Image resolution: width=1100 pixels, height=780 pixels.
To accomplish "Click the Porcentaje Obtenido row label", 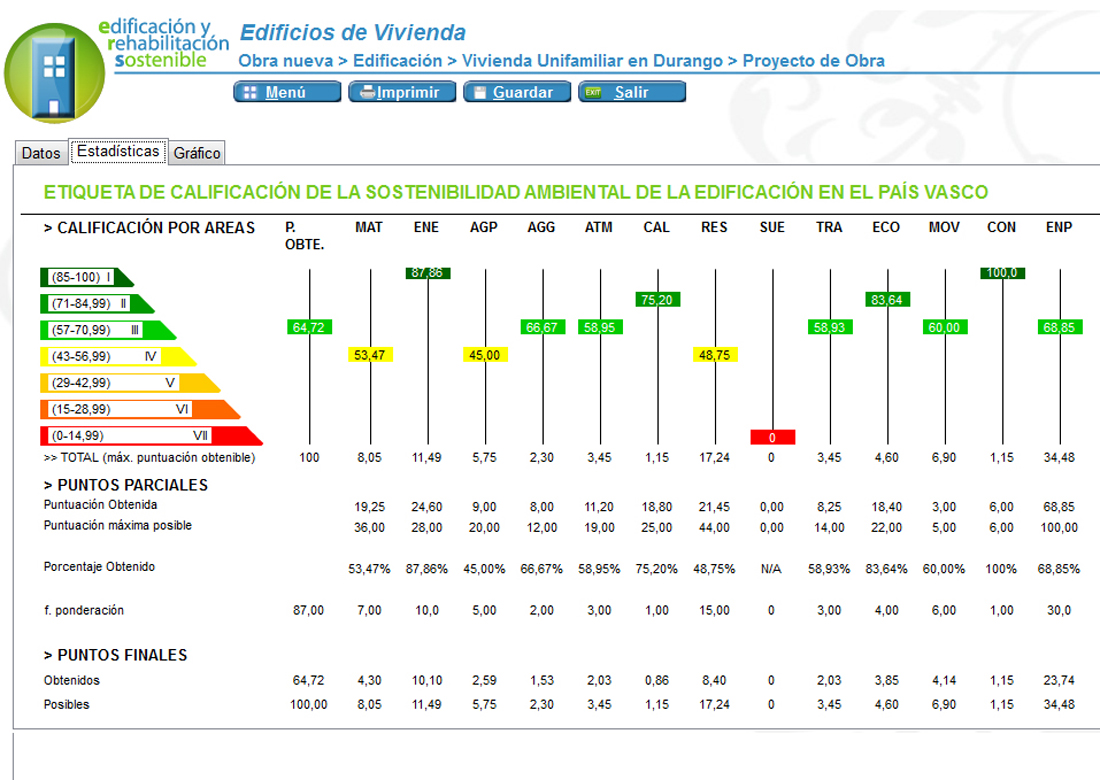I will [x=100, y=567].
